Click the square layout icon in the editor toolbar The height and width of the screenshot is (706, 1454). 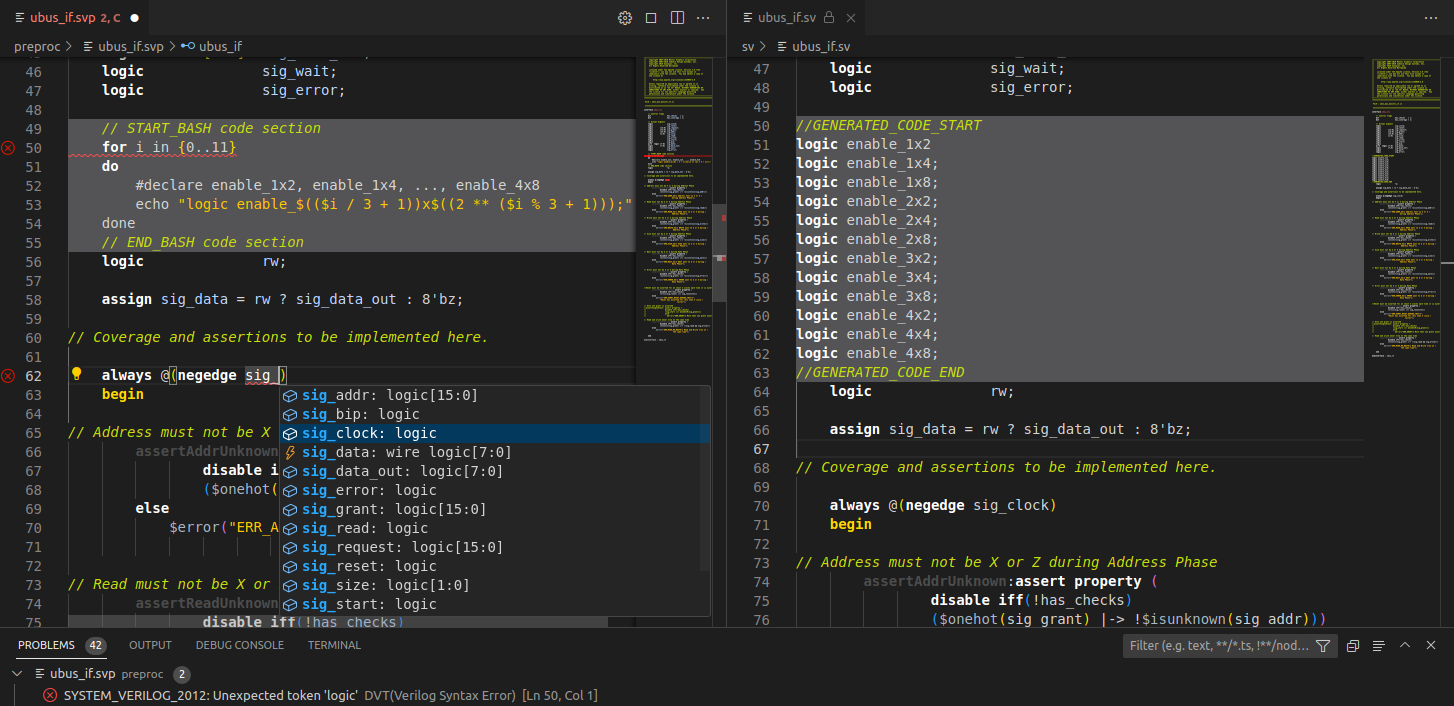click(x=651, y=17)
